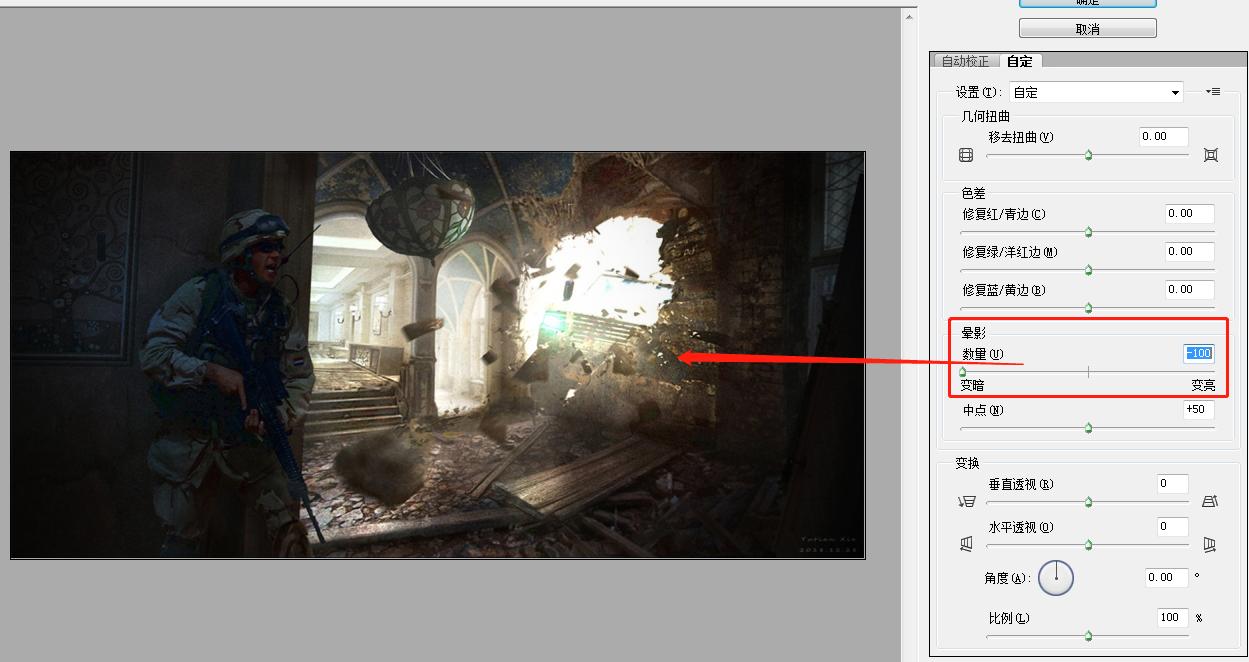The height and width of the screenshot is (662, 1249).
Task: Click the vignette 数量 slider handle
Action: pos(963,372)
